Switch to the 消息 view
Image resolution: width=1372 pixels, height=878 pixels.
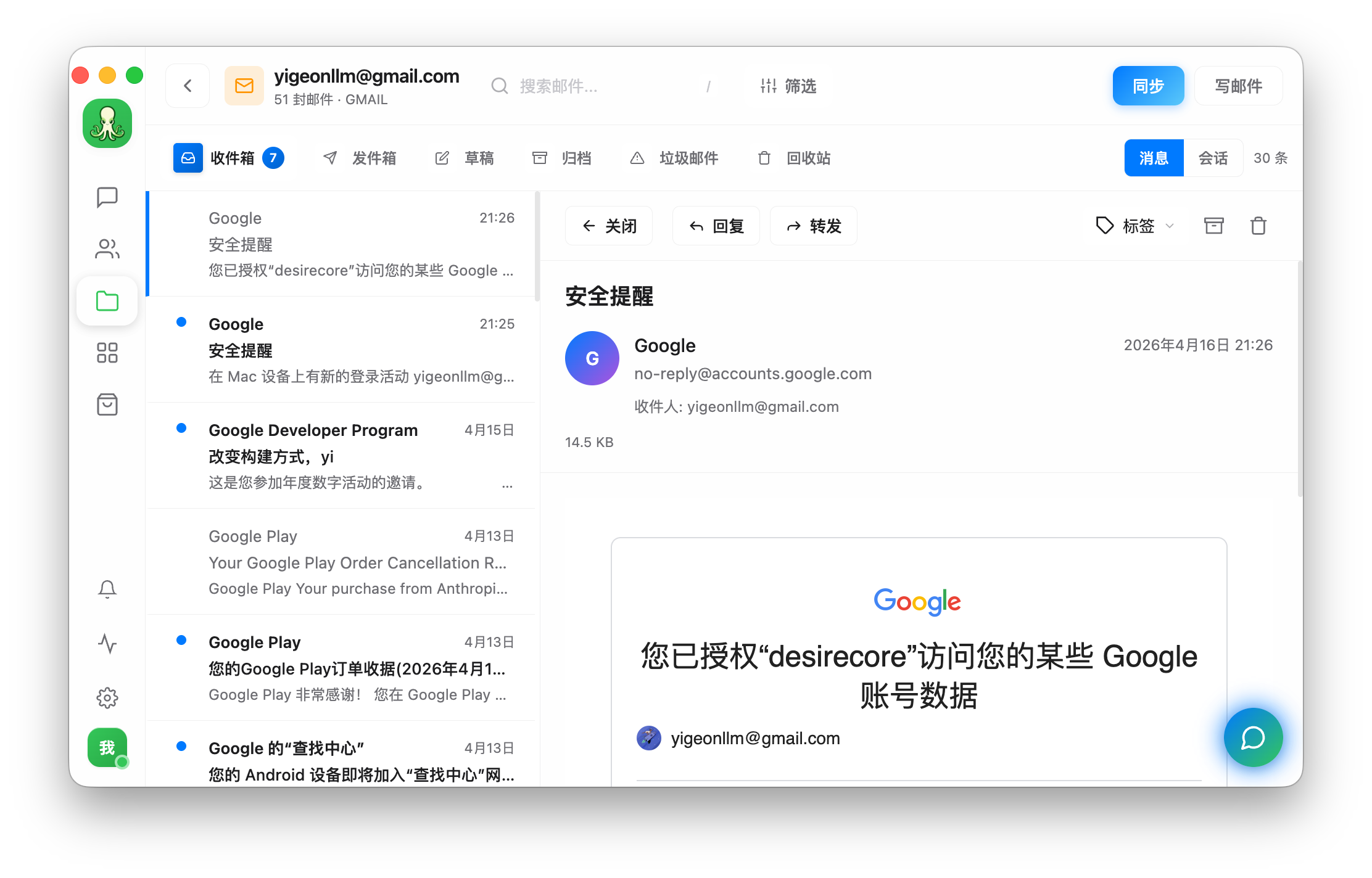[1153, 158]
